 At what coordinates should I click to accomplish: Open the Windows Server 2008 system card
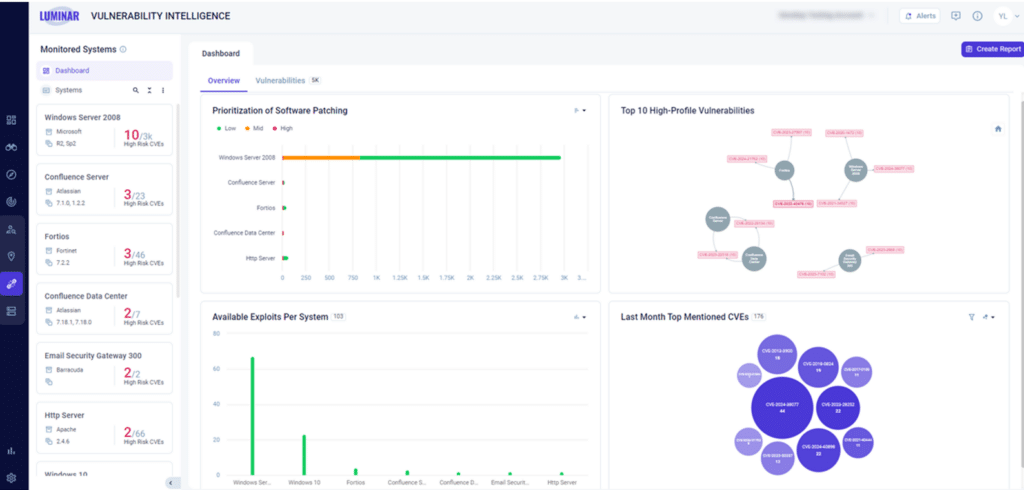point(104,131)
